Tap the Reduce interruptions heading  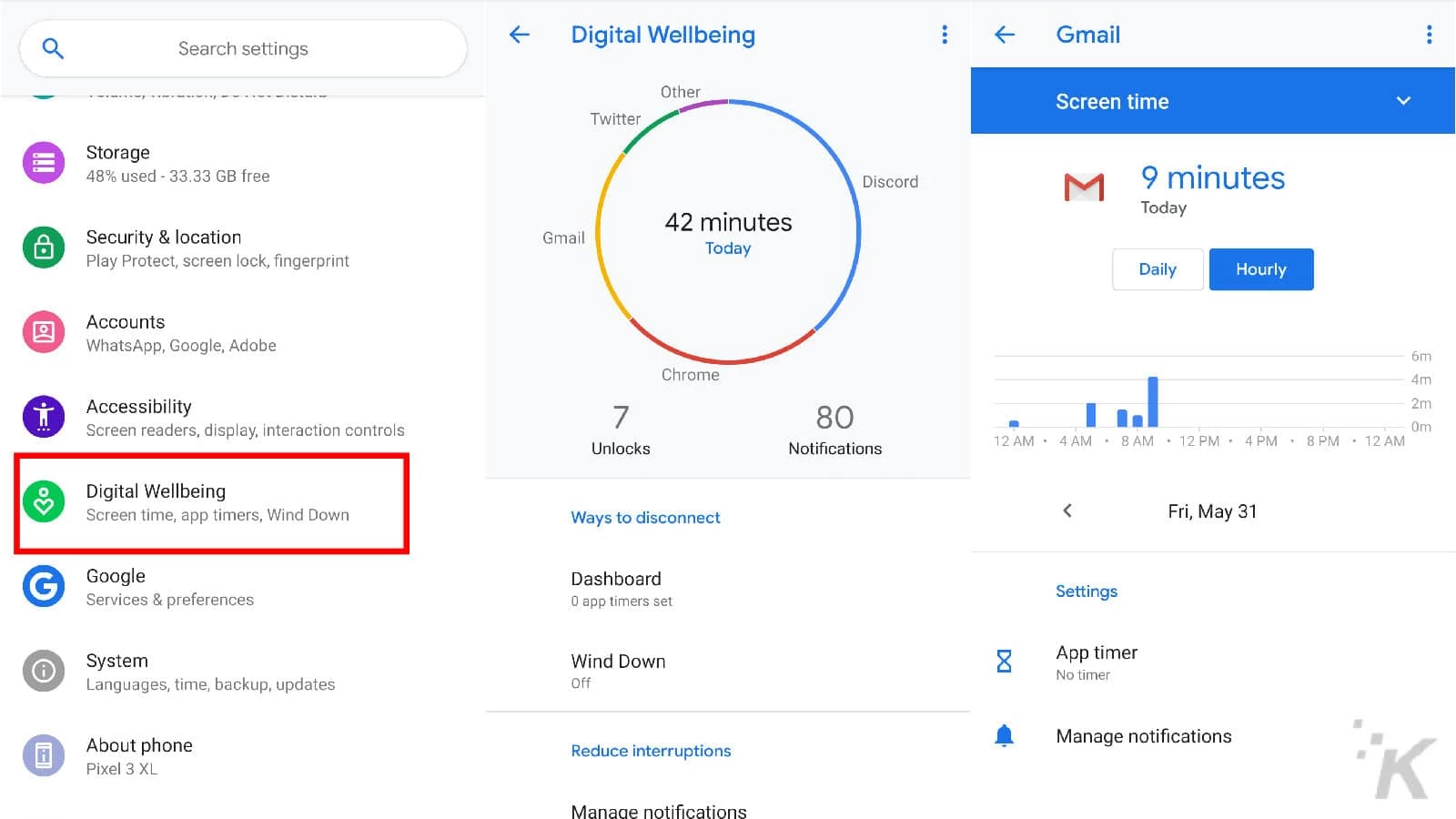click(x=651, y=750)
